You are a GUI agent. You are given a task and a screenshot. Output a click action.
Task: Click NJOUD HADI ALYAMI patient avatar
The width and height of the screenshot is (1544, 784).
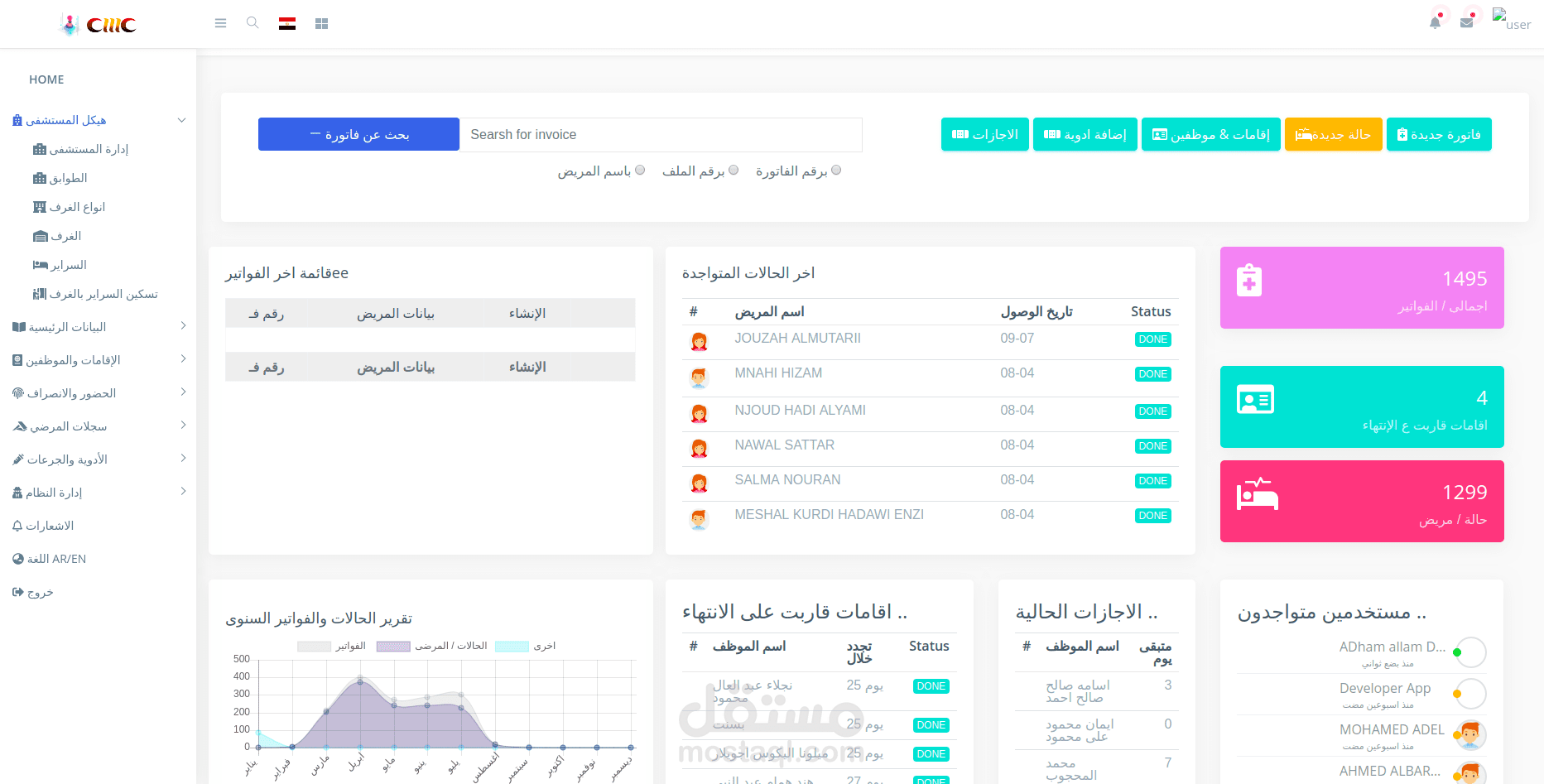700,413
